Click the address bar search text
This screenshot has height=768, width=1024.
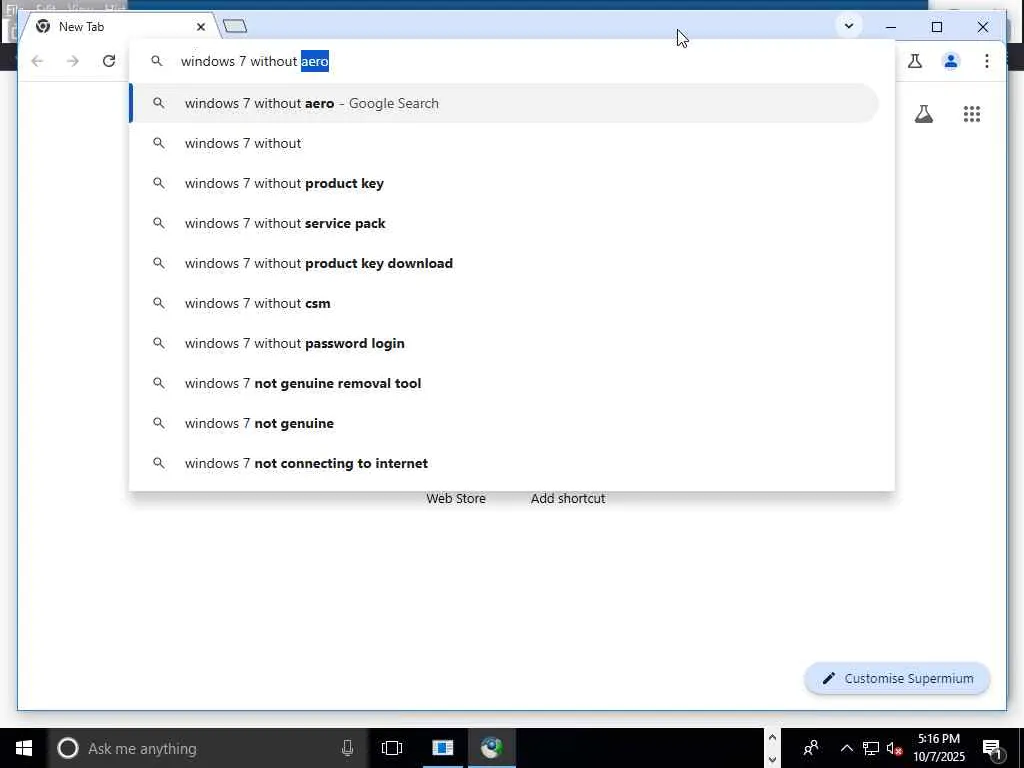255,61
